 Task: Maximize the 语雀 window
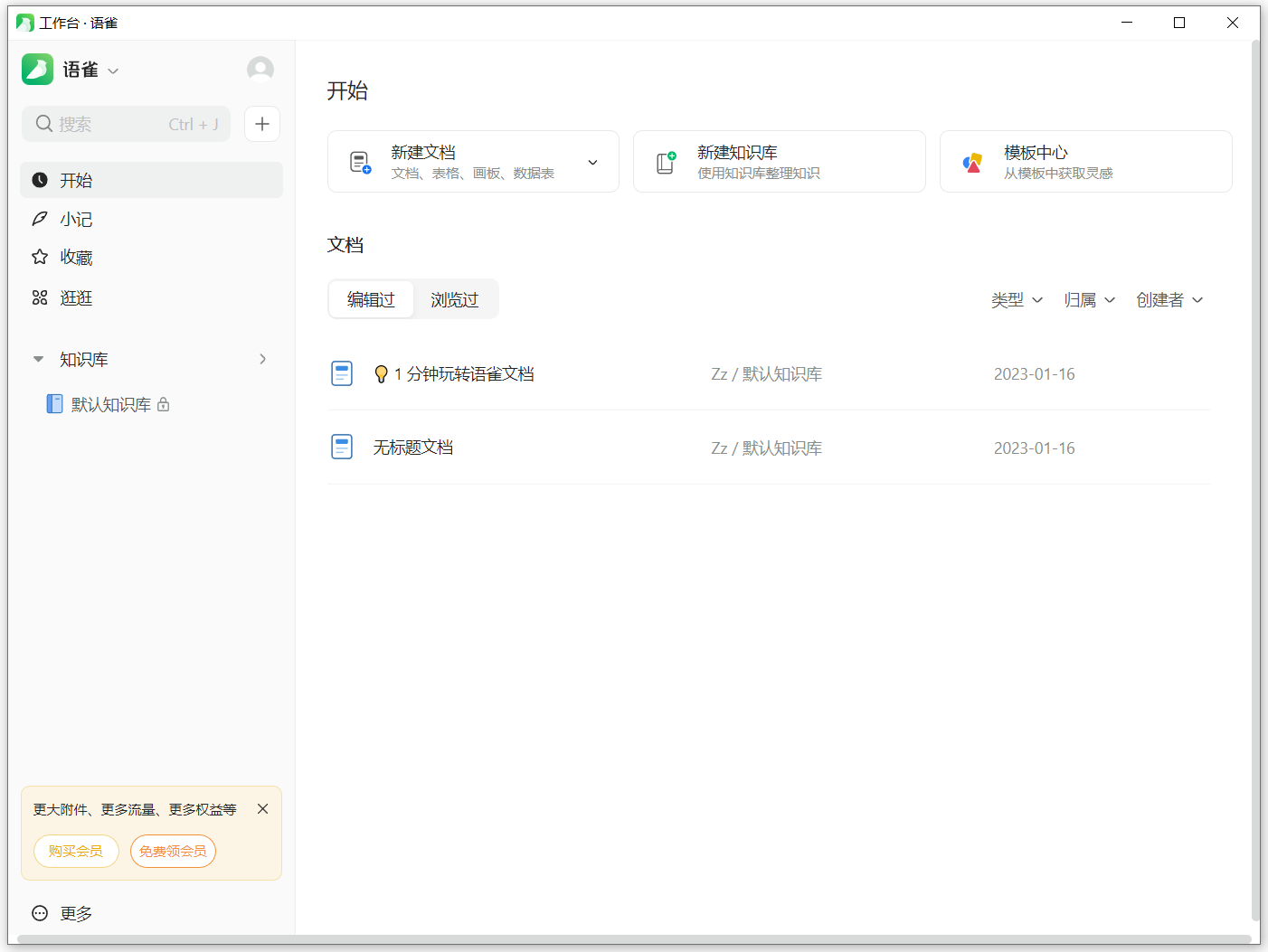pyautogui.click(x=1179, y=23)
